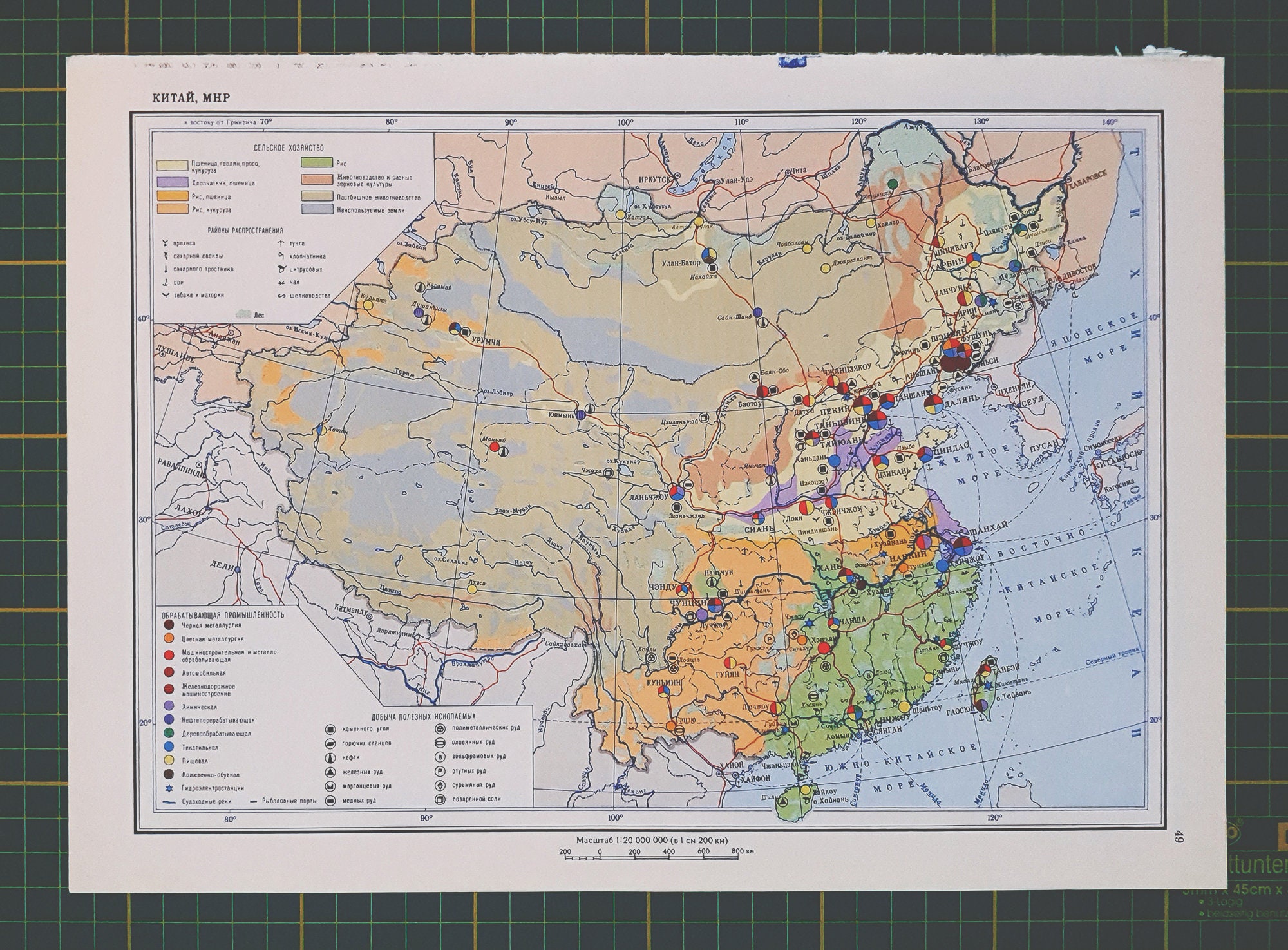This screenshot has height=950, width=1288.
Task: Select the 'РАЙОНЫ РАСПРОСТРАНЕНИЯ' legend heading
Action: pos(246,230)
